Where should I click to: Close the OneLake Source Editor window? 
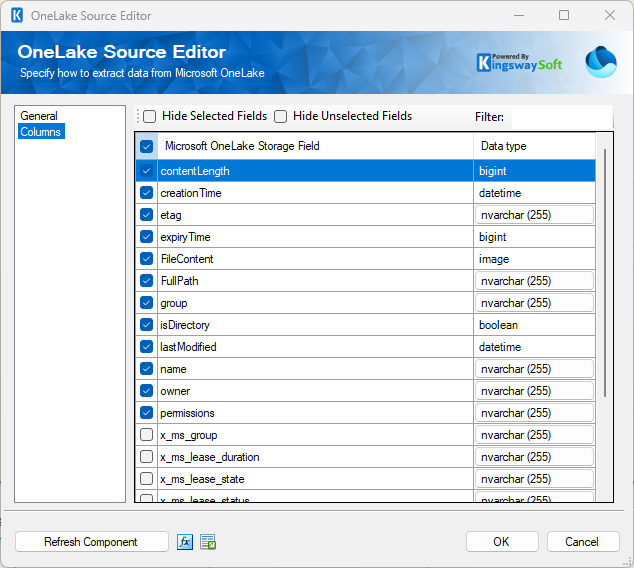pos(610,15)
